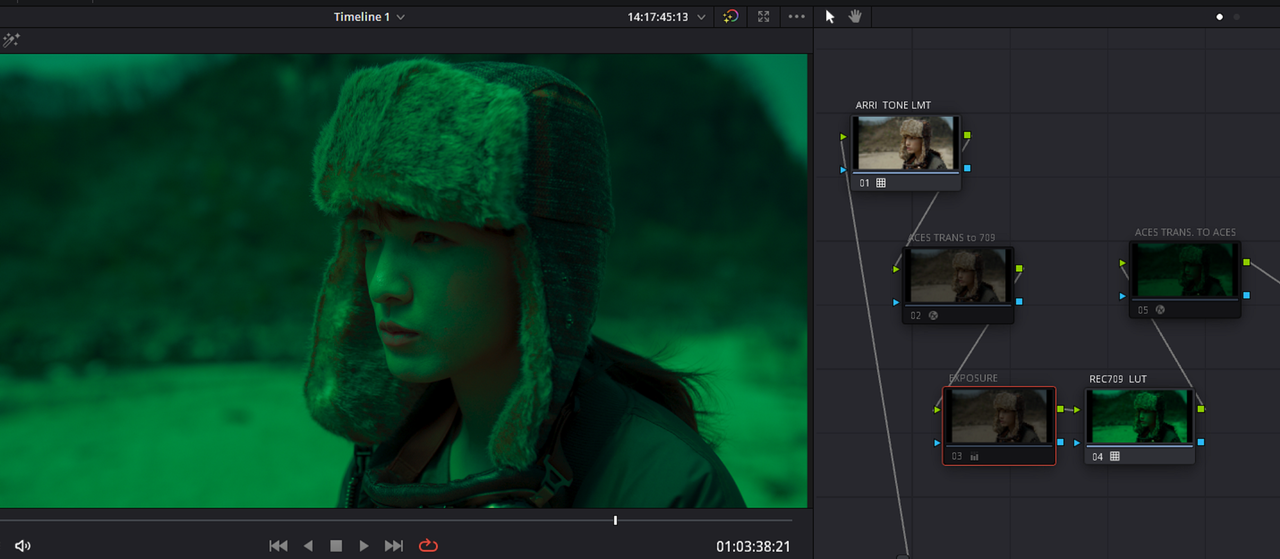Screen dimensions: 1280x559
Task: Click node 05 green RGB output
Action: [1246, 262]
